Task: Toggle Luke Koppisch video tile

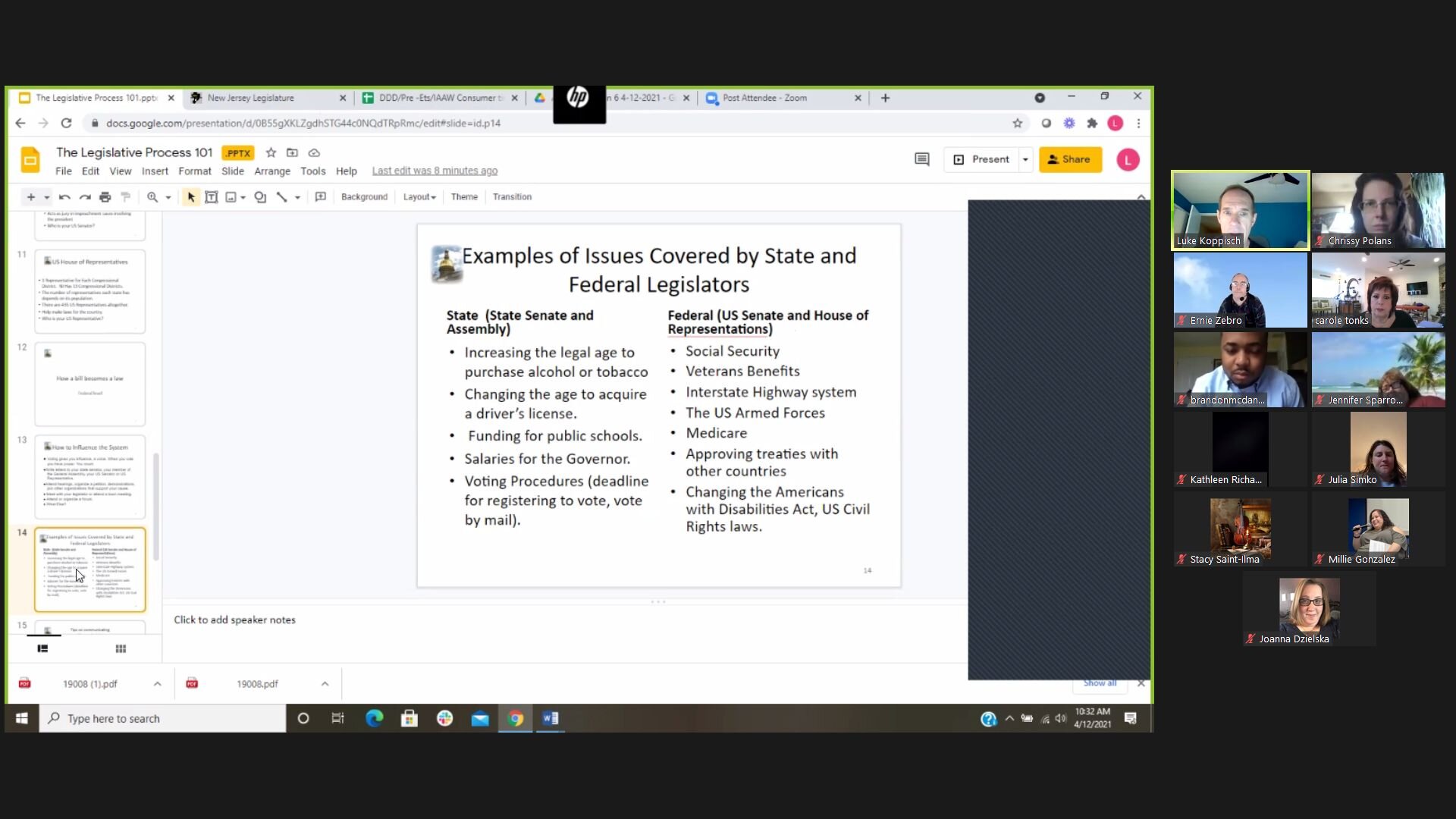Action: [x=1240, y=209]
